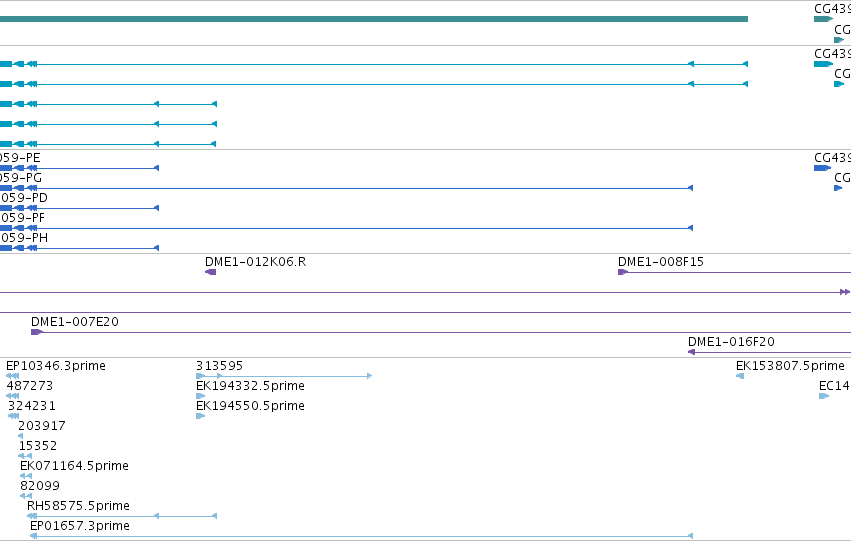Image resolution: width=851 pixels, height=541 pixels.
Task: Click the 487273 feature arrows
Action: (x=12, y=396)
